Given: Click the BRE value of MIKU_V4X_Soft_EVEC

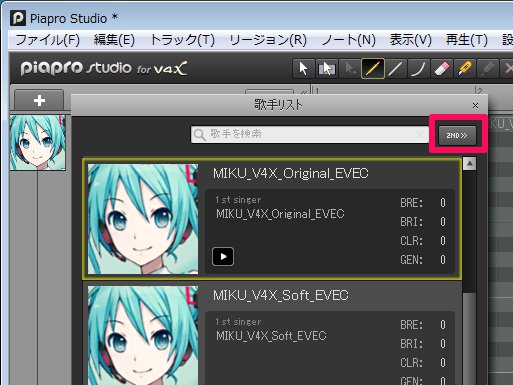Looking at the screenshot, I should pyautogui.click(x=443, y=325).
